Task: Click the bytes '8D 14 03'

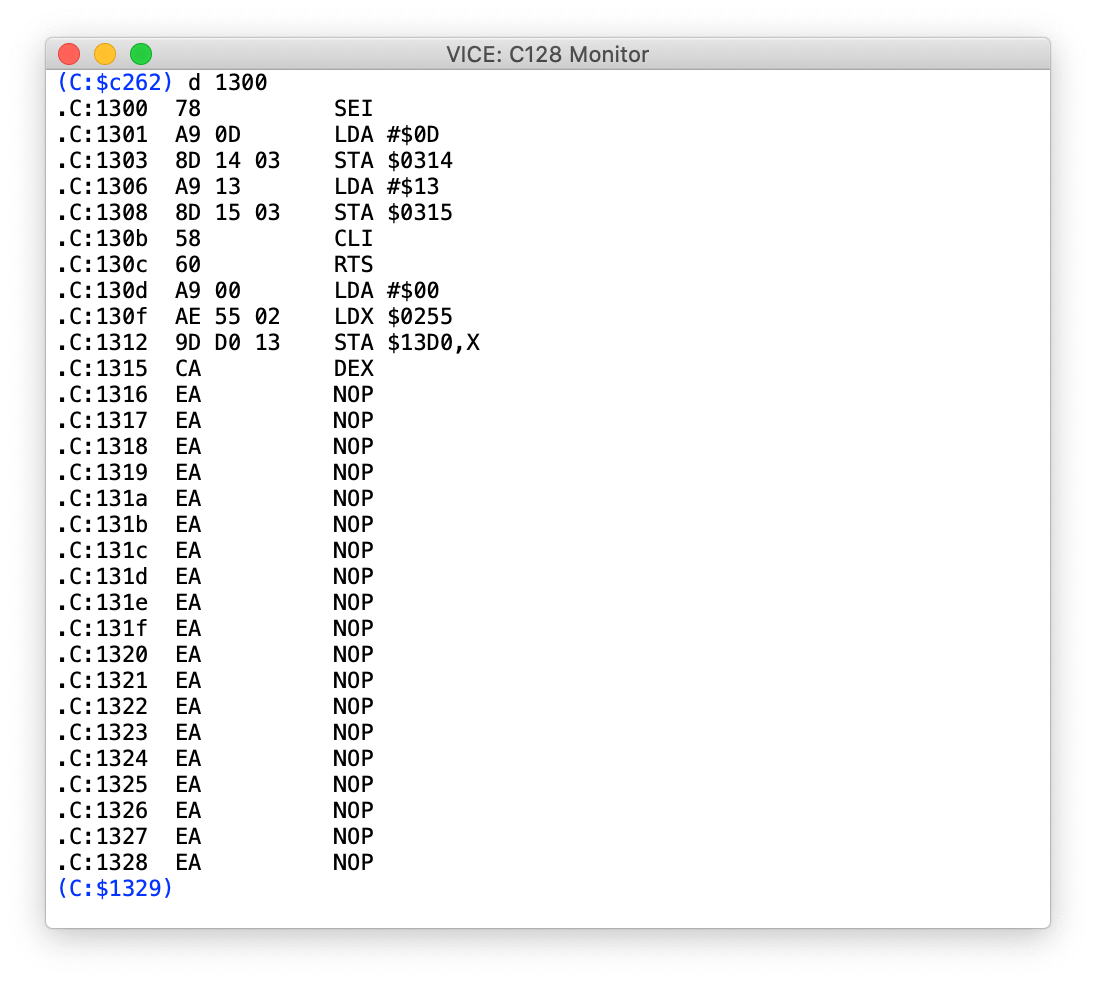Action: [227, 160]
